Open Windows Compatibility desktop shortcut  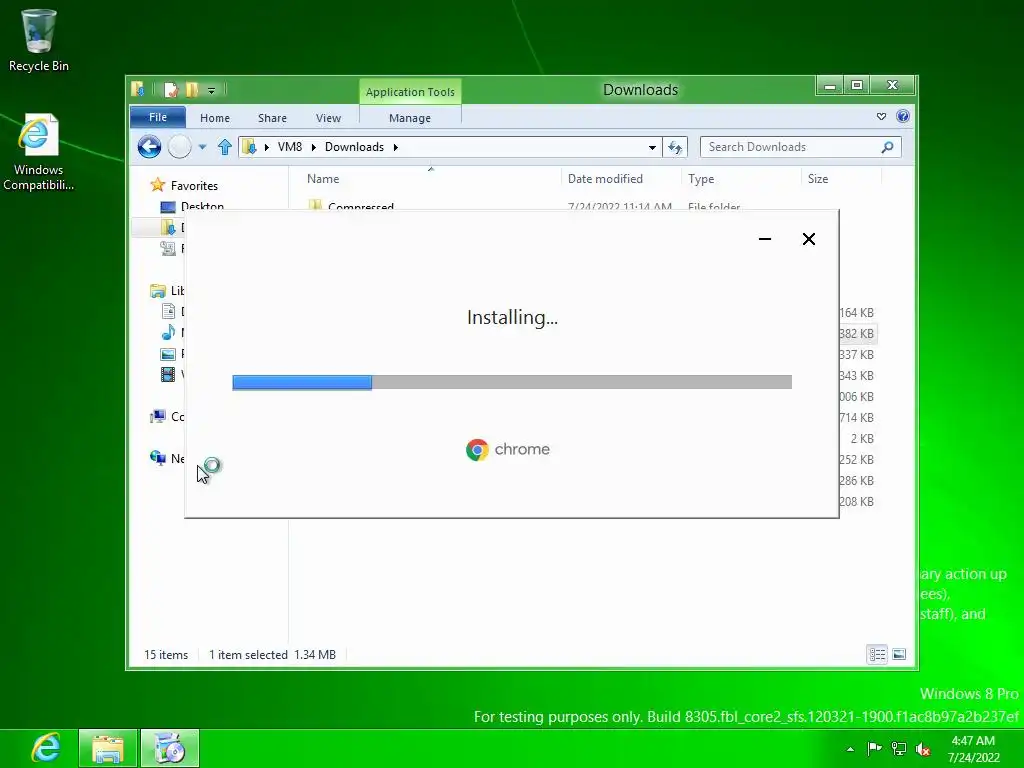tap(39, 152)
